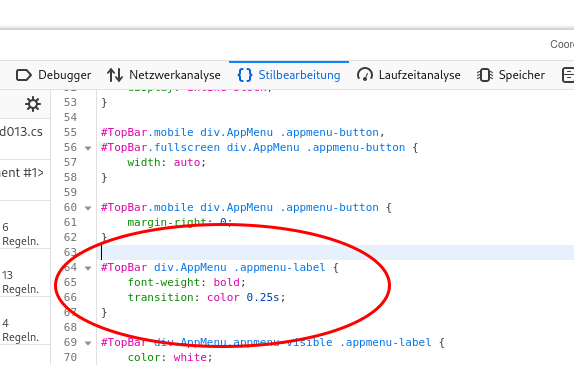This screenshot has height=365, width=574.
Task: Click the 'bold' value on line 65
Action: 226,282
